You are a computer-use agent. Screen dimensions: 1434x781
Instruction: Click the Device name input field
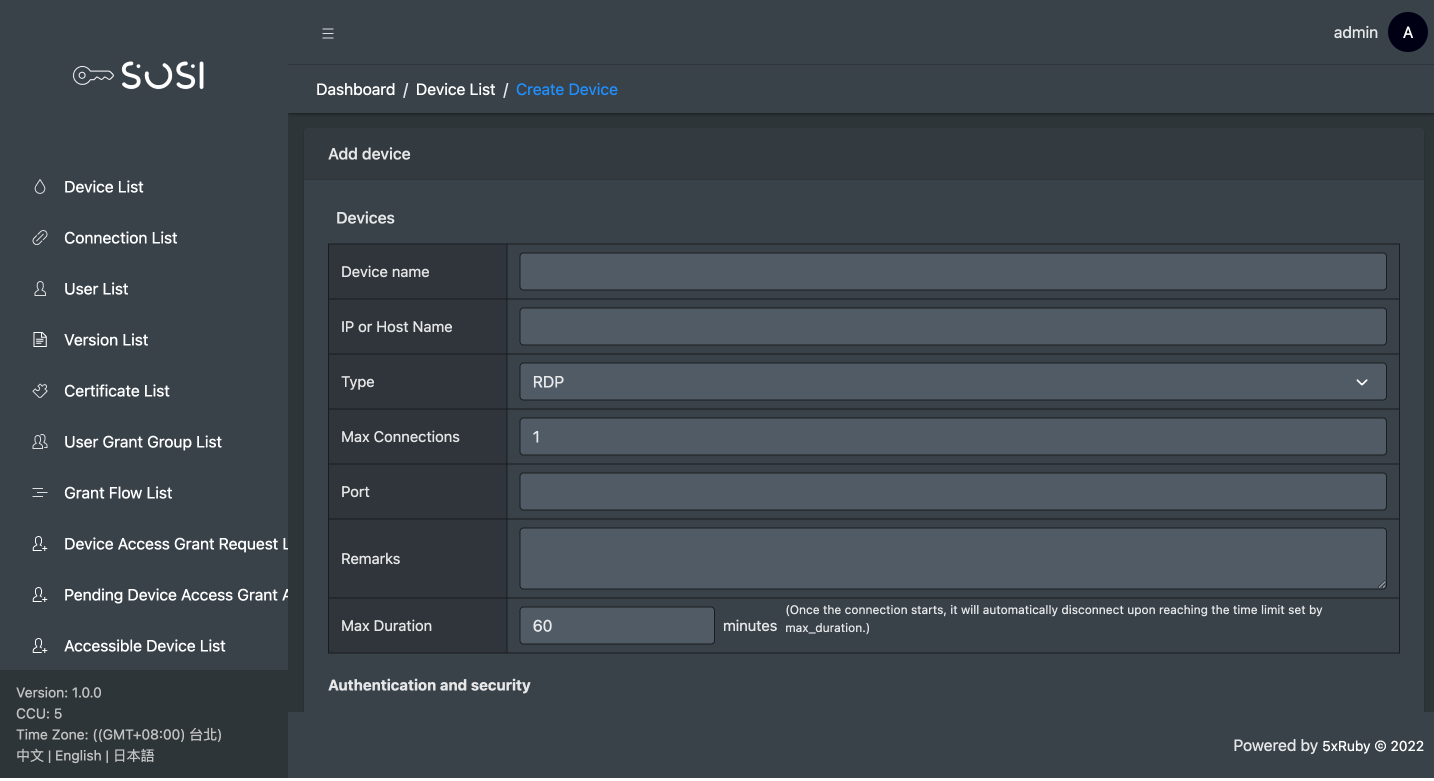tap(952, 272)
